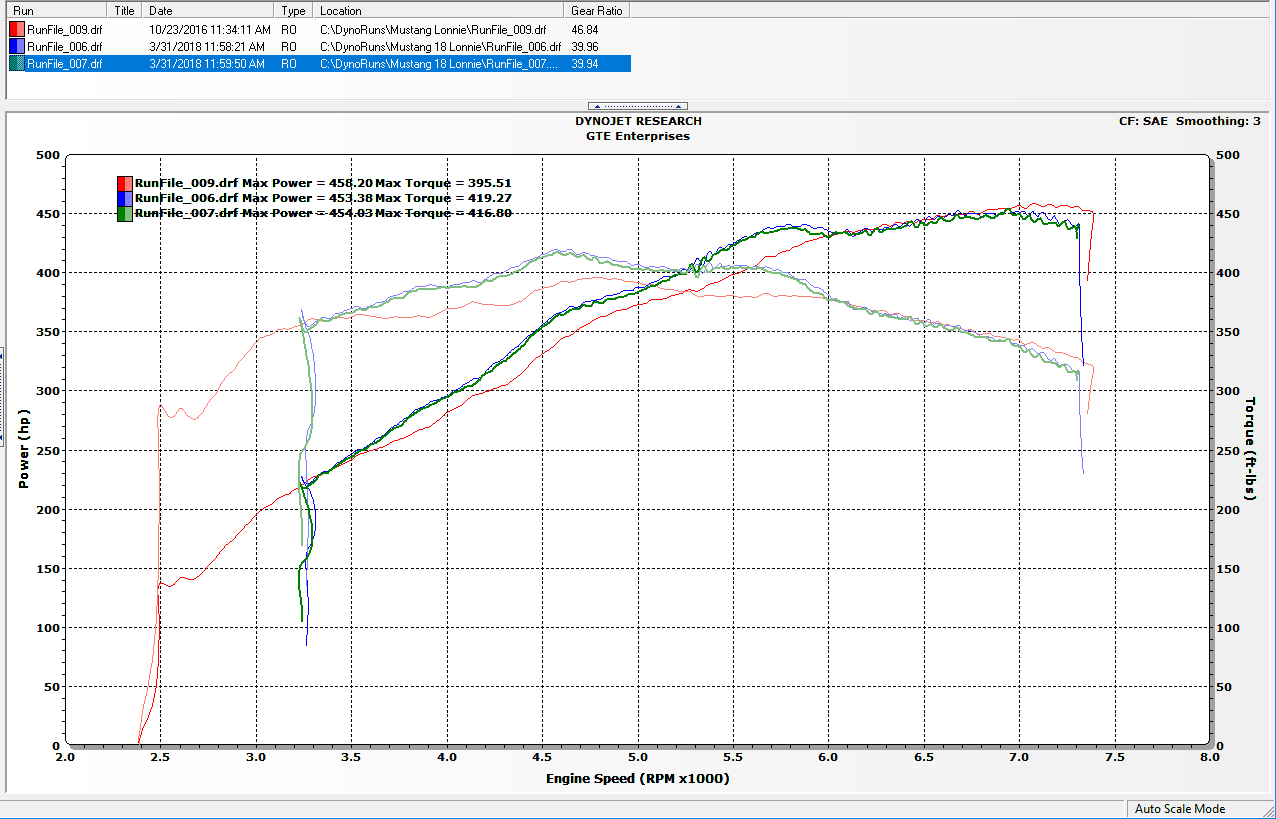Click red legend swatch for RunFile_009.drf on graph
The width and height of the screenshot is (1276, 819).
[125, 183]
